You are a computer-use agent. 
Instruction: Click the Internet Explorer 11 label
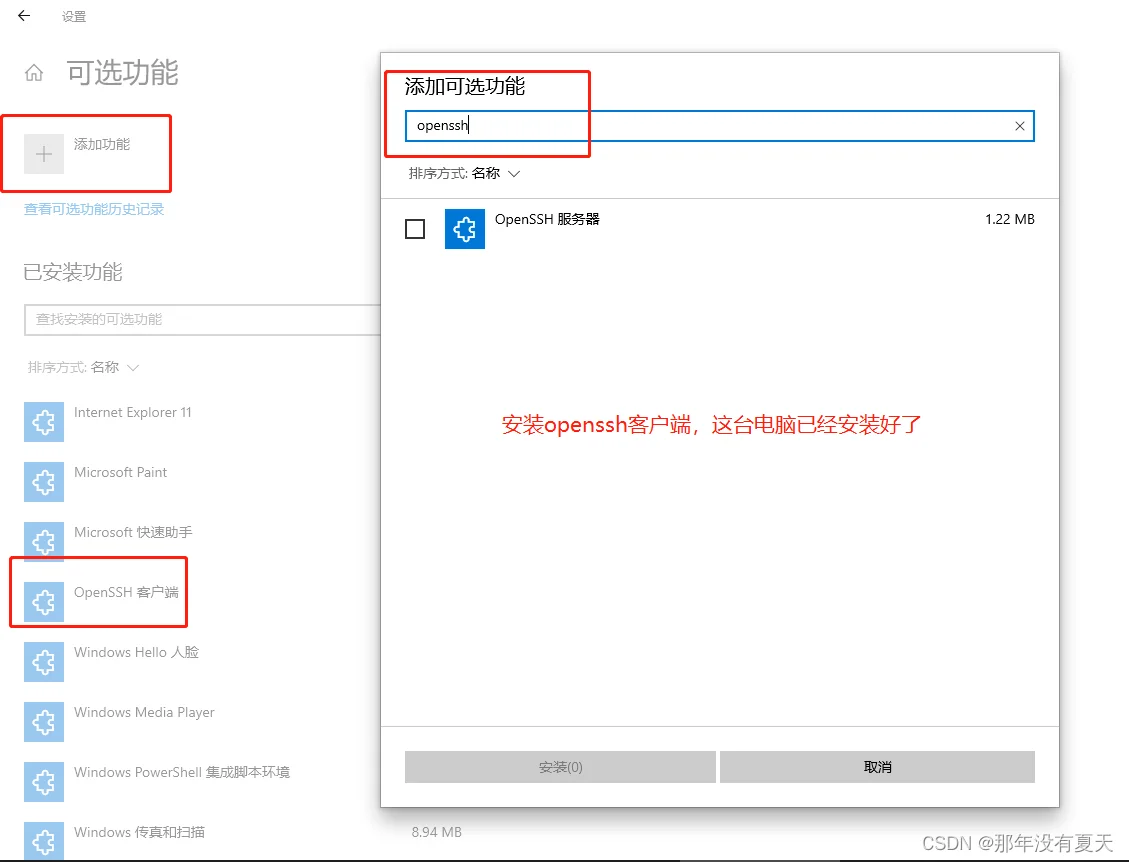(x=132, y=413)
